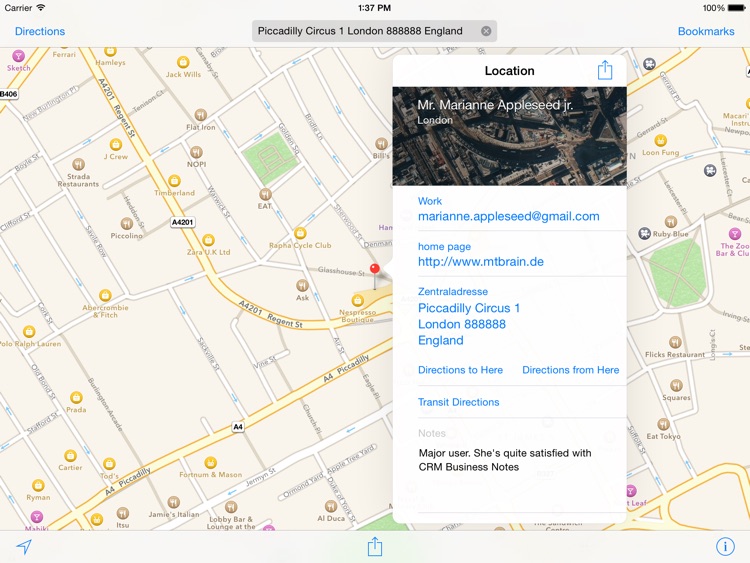Tap the Loon Fung shop icon
This screenshot has width=750, height=563.
click(x=661, y=140)
